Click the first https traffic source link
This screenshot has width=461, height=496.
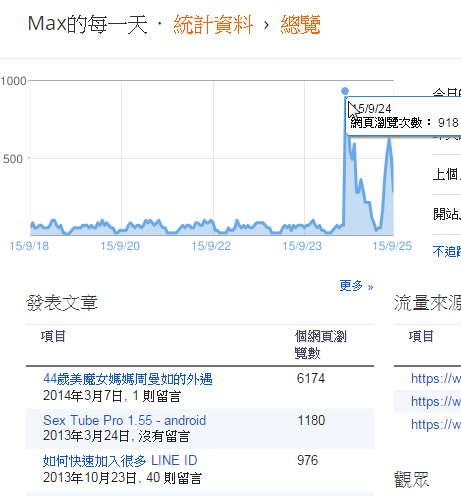pos(436,379)
